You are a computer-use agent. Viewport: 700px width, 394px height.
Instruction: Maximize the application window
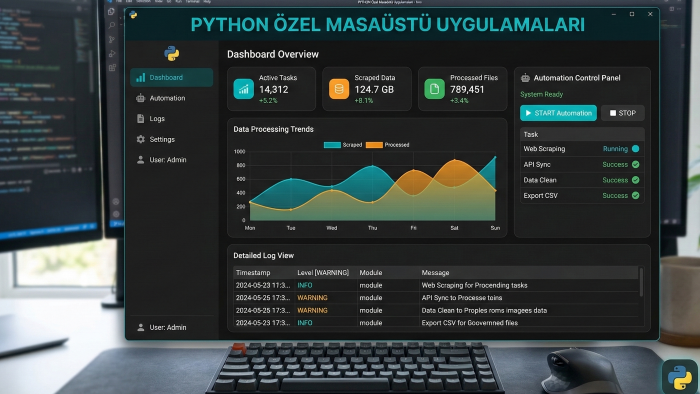pos(632,14)
